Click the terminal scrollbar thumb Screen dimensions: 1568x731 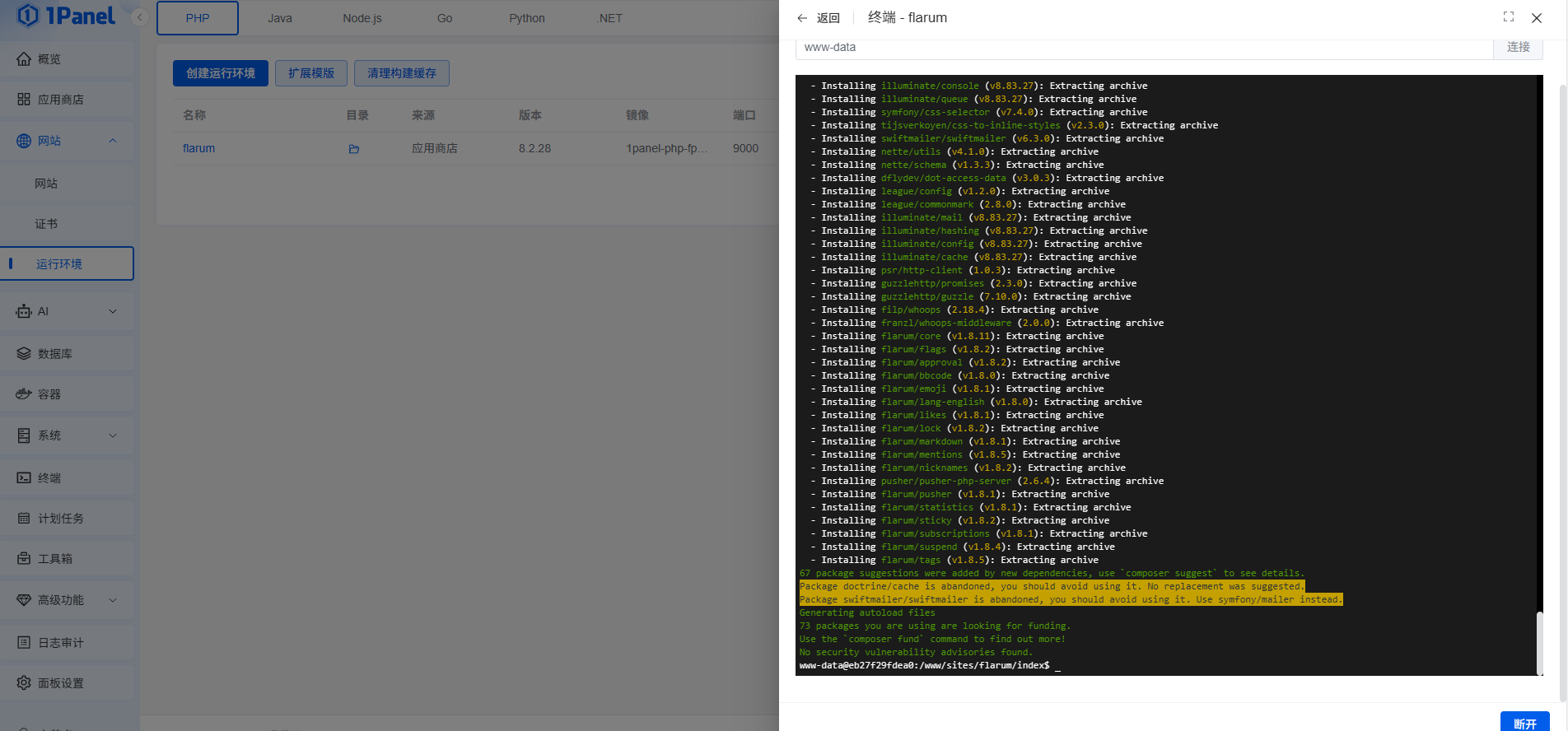1540,642
